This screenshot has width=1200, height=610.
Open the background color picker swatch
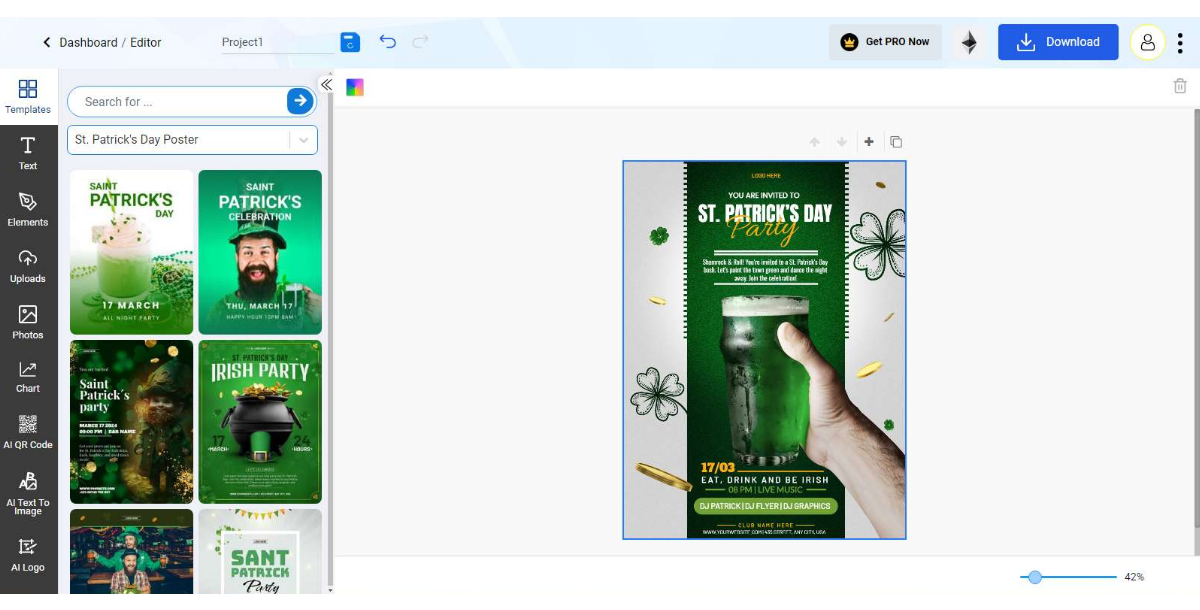pos(355,87)
